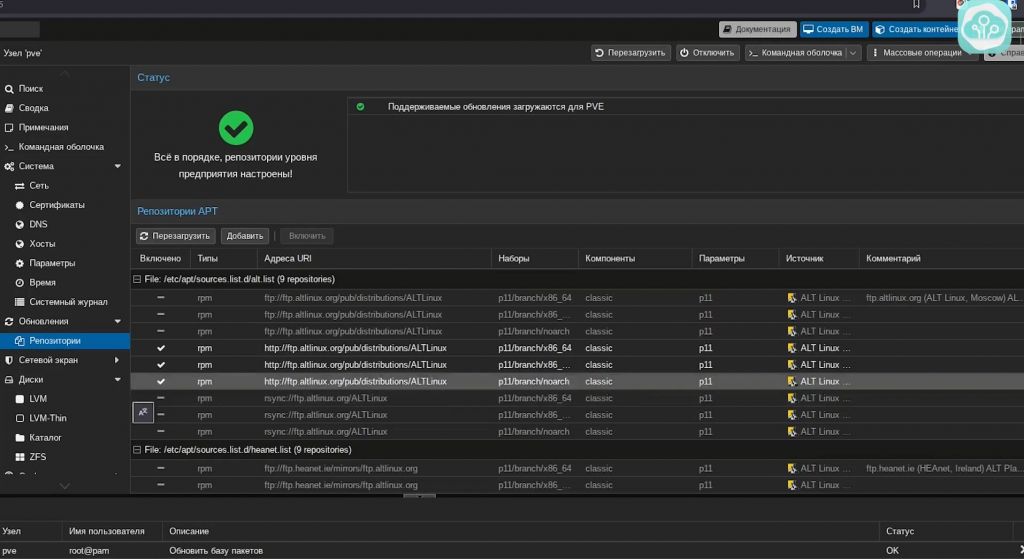Click the Добавить repository button
The width and height of the screenshot is (1024, 559).
[x=245, y=236]
